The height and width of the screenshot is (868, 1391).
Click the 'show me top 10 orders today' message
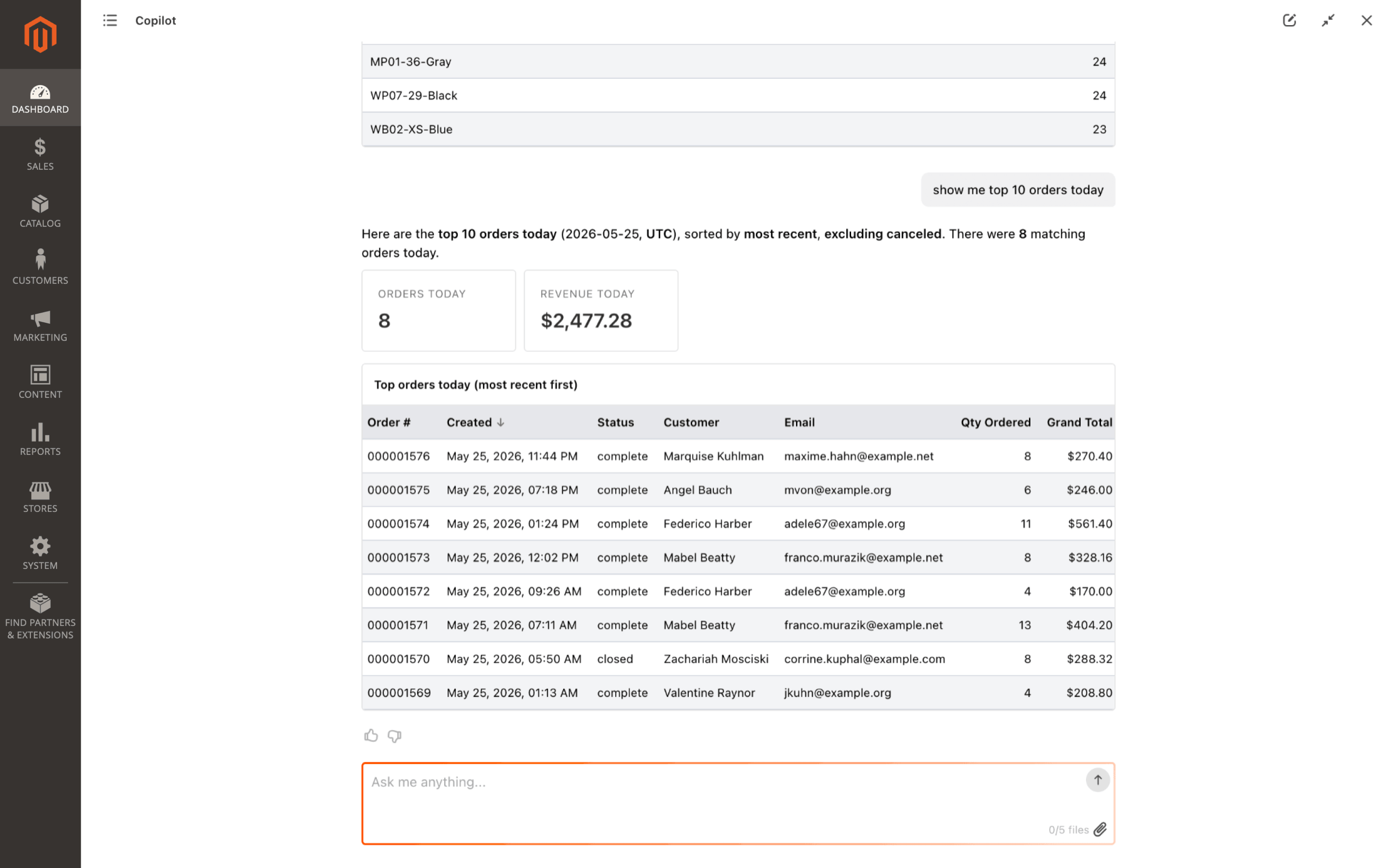pyautogui.click(x=1017, y=190)
